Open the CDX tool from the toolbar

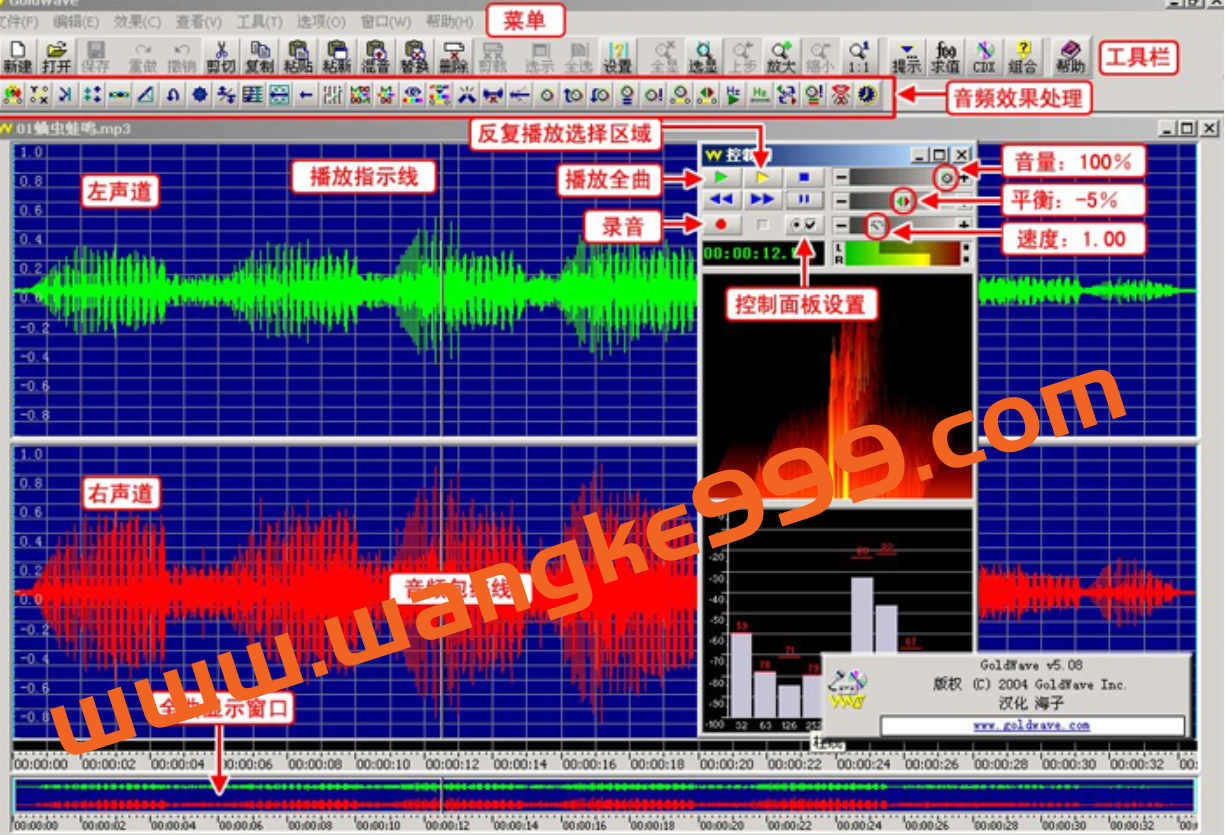pyautogui.click(x=984, y=55)
